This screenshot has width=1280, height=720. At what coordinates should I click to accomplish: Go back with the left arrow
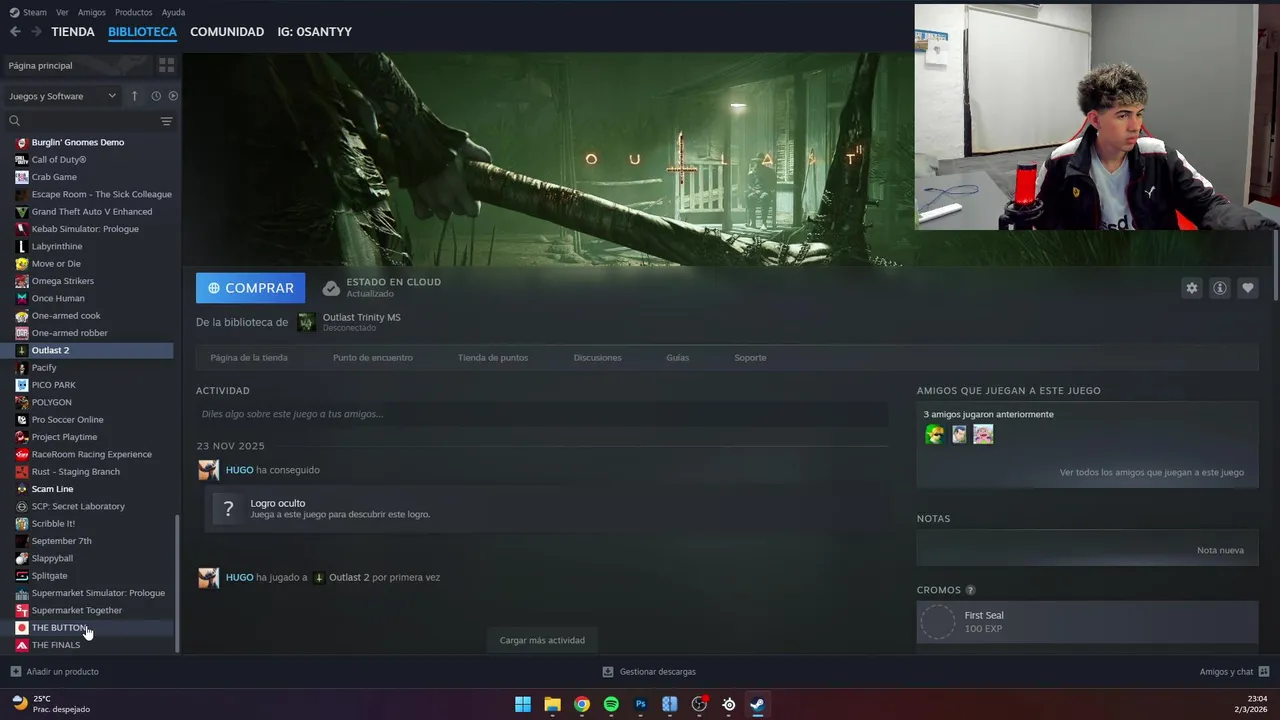tap(15, 32)
